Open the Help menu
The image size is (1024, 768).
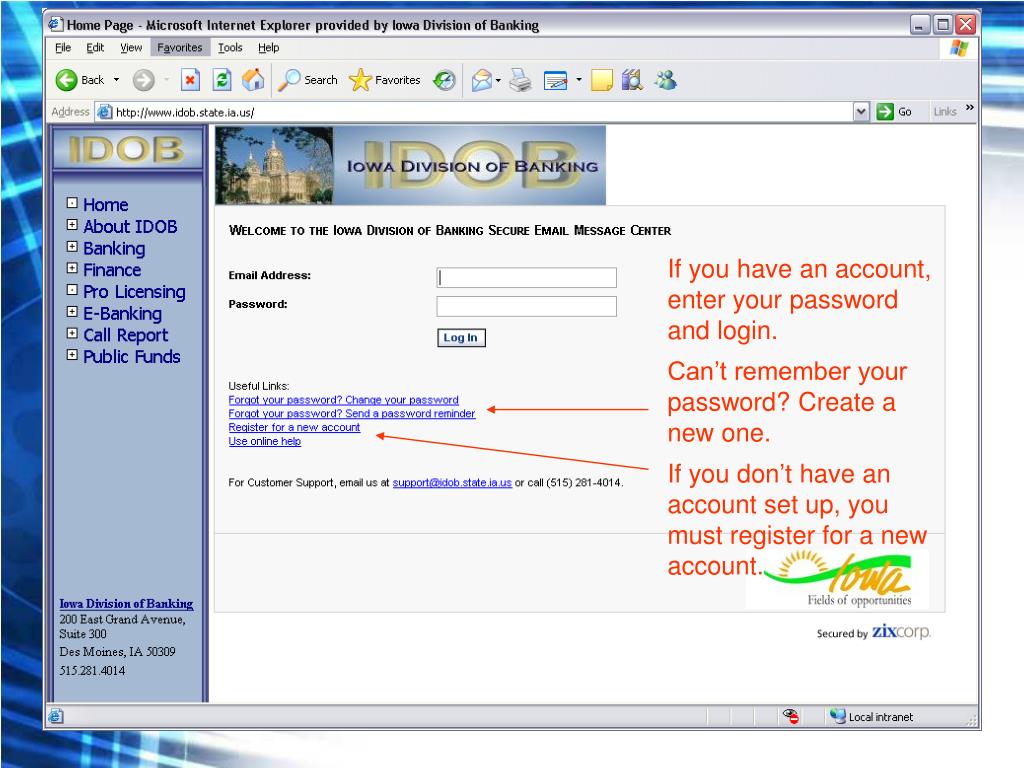[268, 48]
